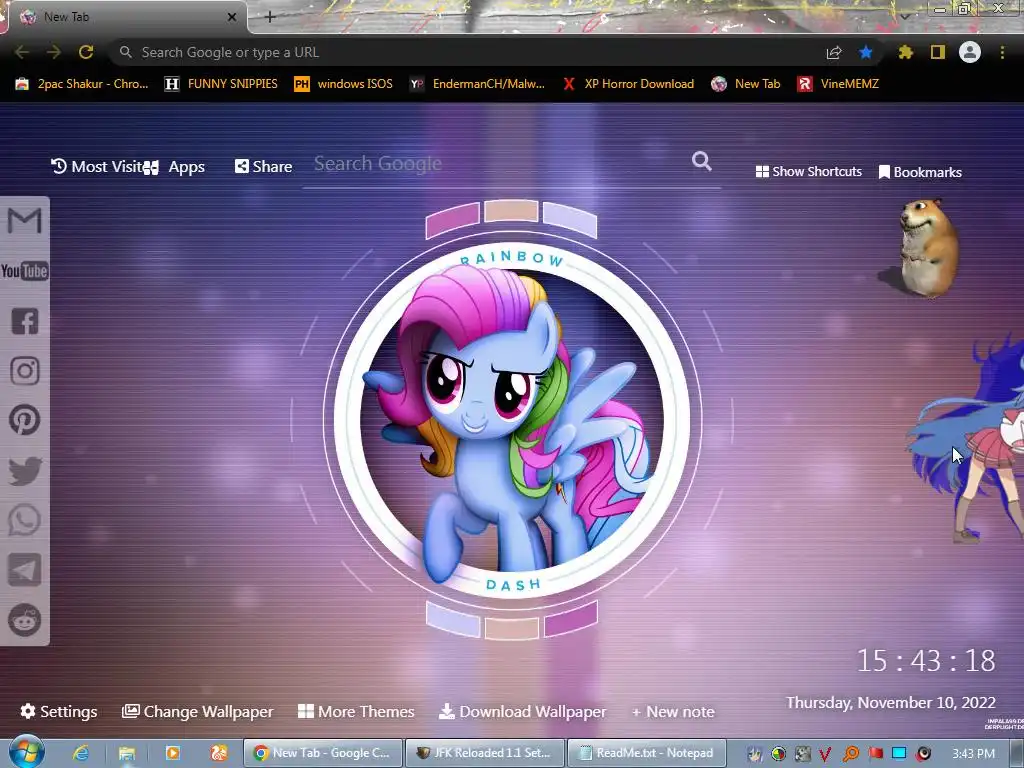Click the orange magnifier tray icon
1024x768 pixels.
(851, 754)
